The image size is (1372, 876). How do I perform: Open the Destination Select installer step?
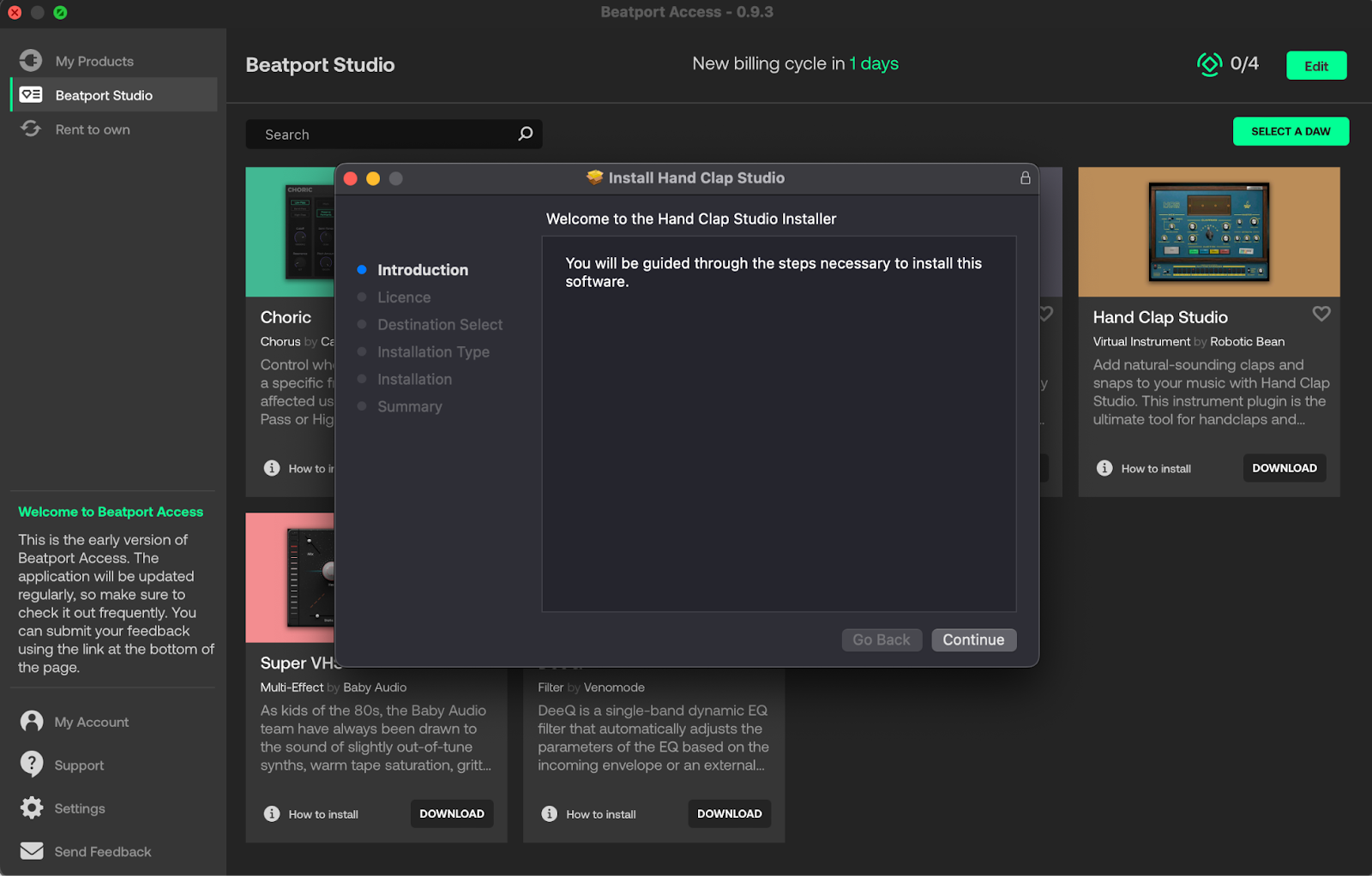440,324
